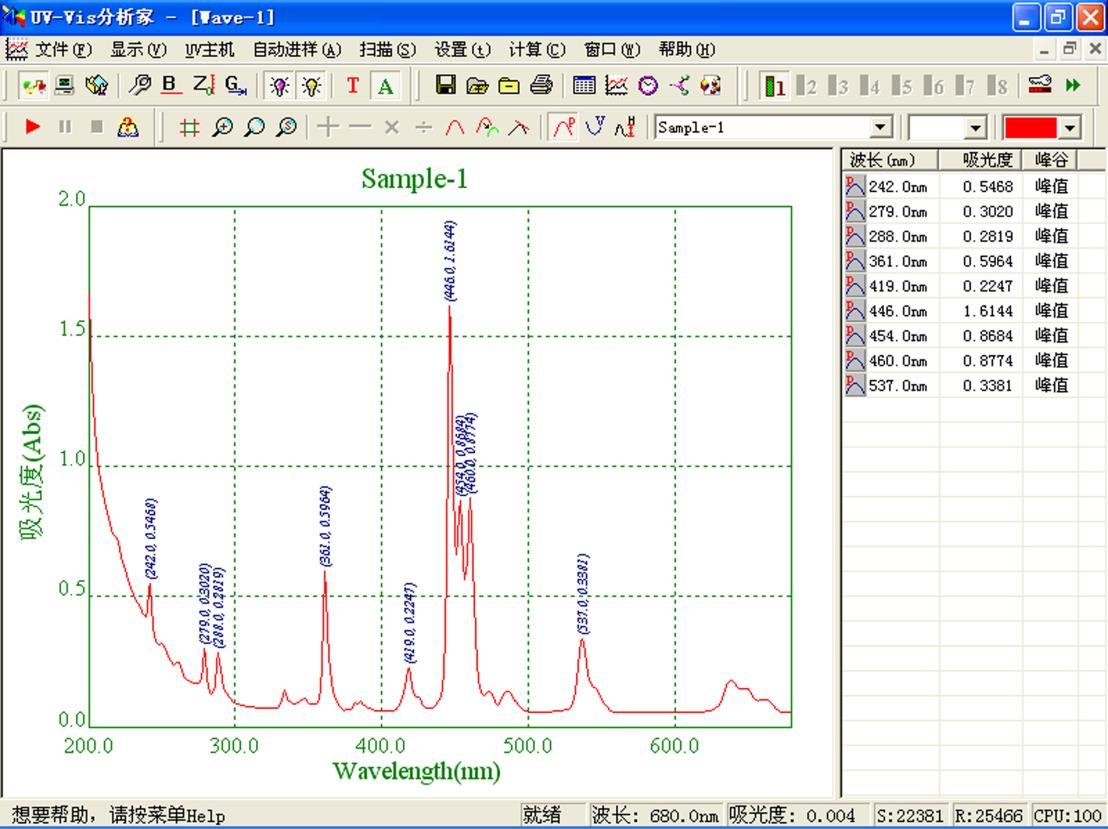Toggle the grid lines icon
The width and height of the screenshot is (1108, 829).
(189, 127)
